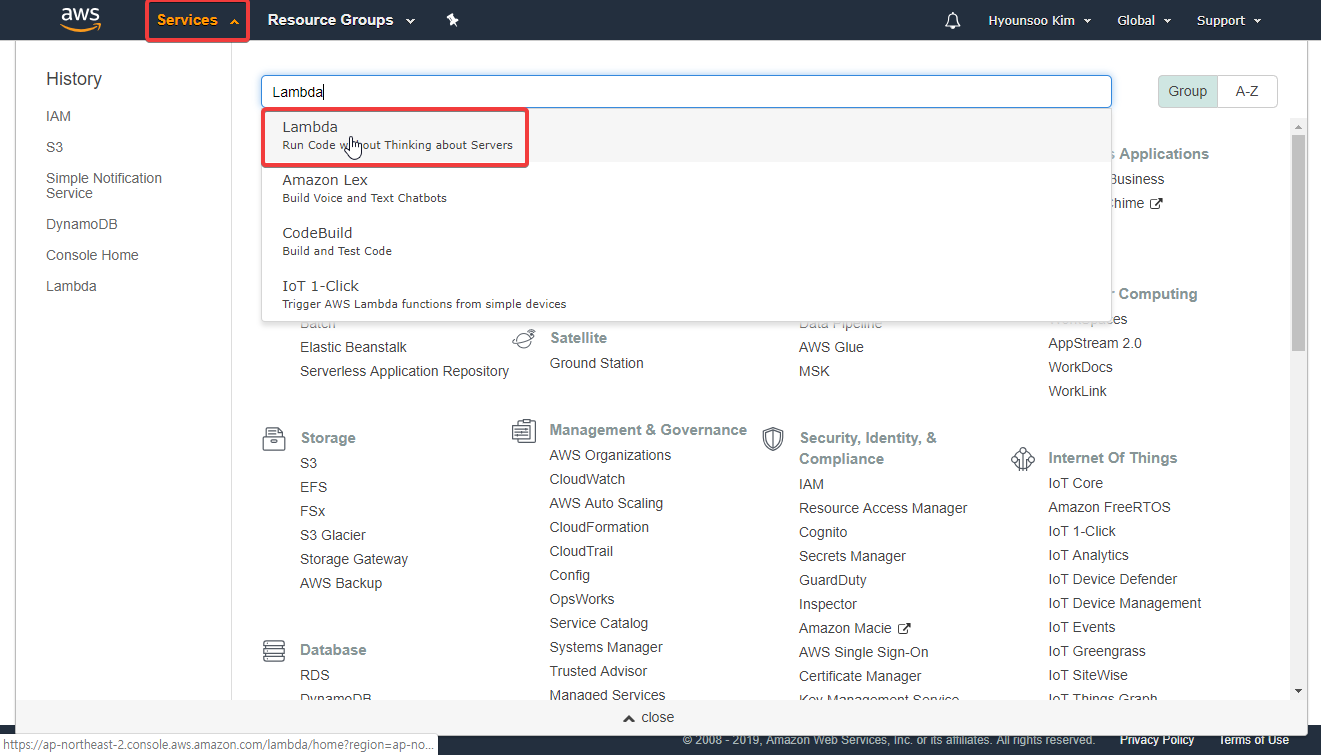The width and height of the screenshot is (1321, 755).
Task: Open AWS Glue service
Action: pyautogui.click(x=831, y=347)
